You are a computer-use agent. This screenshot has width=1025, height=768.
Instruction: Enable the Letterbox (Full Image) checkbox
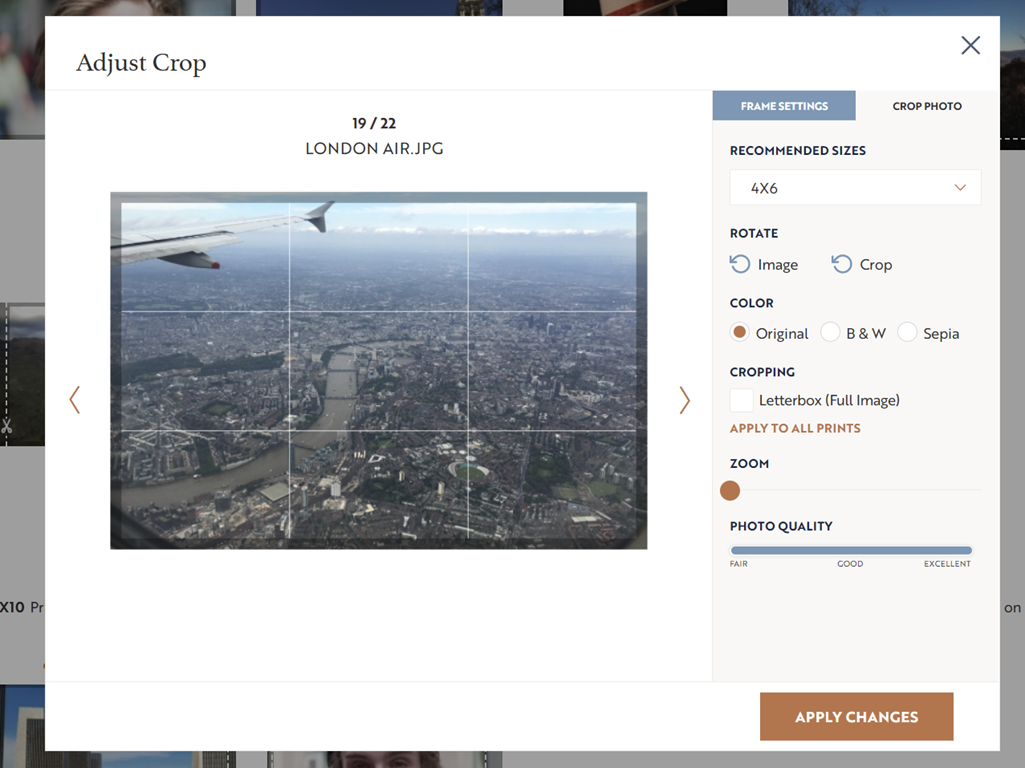click(x=742, y=400)
